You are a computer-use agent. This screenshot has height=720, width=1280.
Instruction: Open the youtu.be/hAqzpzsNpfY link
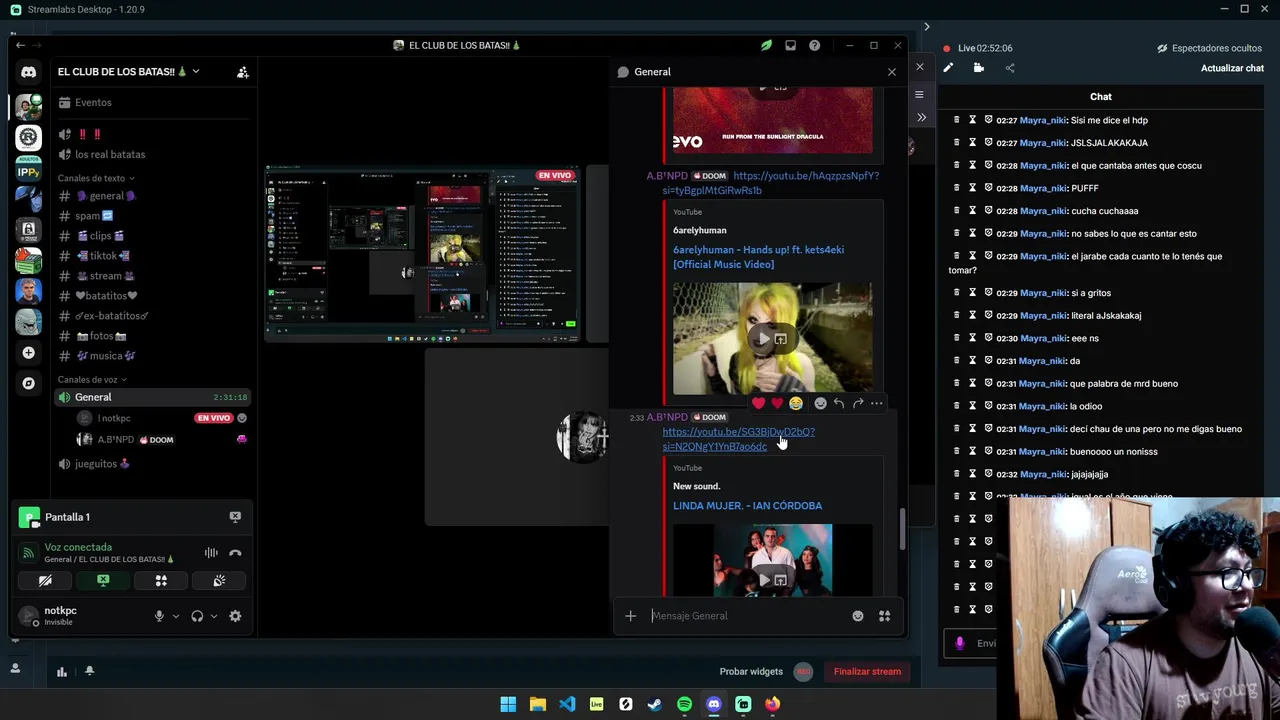click(x=770, y=183)
